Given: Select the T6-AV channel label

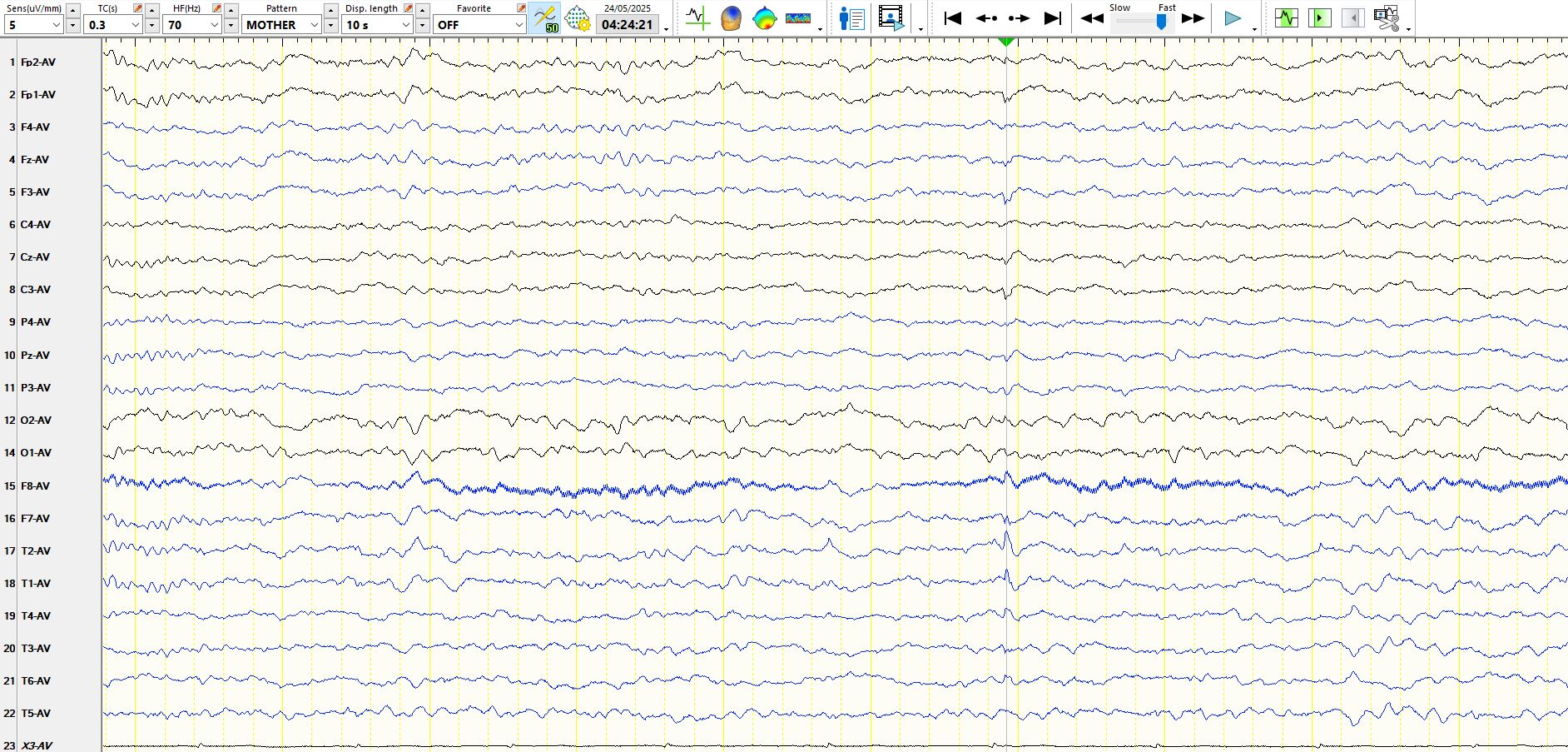Looking at the screenshot, I should pos(36,681).
